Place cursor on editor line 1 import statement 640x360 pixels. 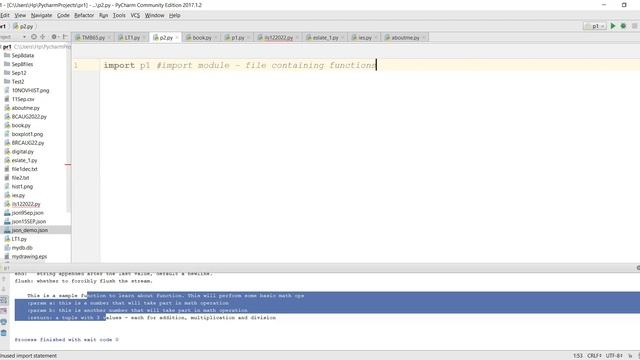[x=240, y=65]
